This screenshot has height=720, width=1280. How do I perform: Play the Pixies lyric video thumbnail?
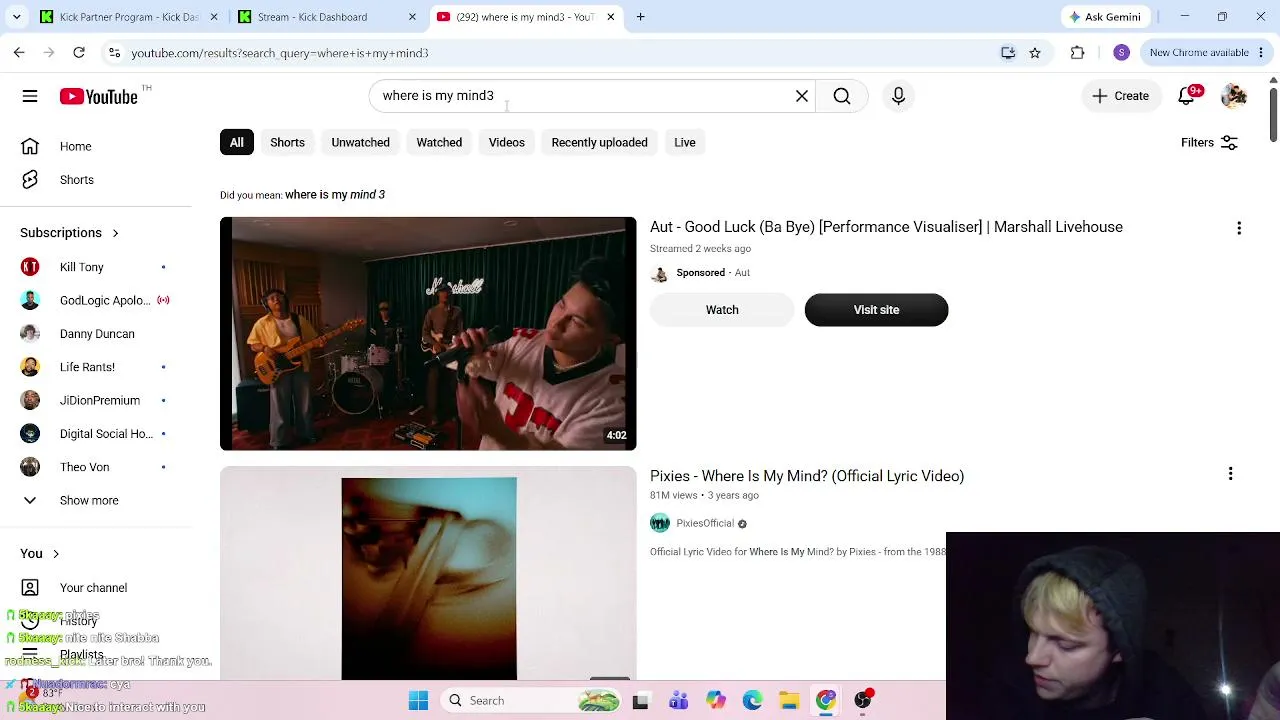tap(428, 573)
